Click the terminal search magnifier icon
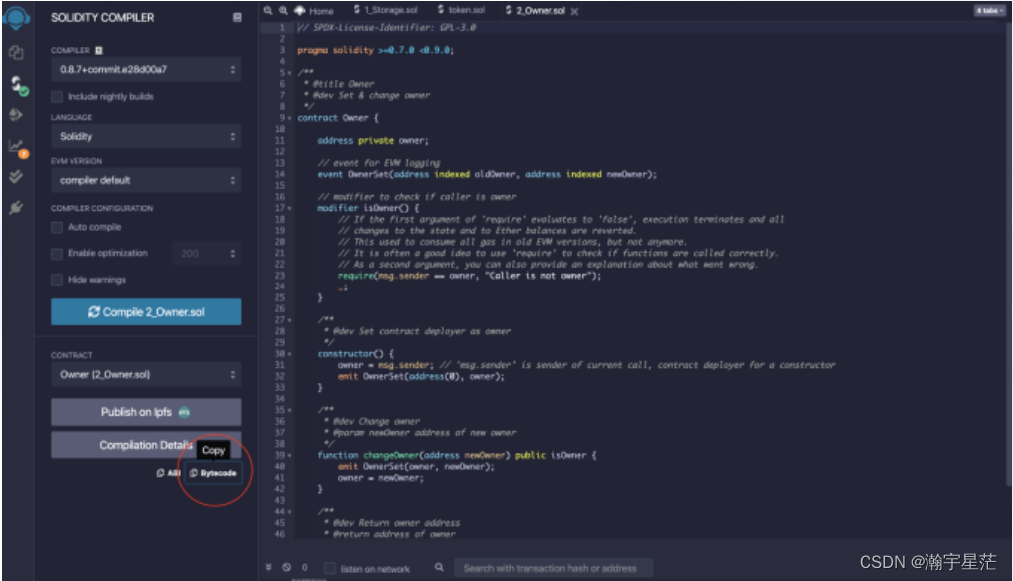 pyautogui.click(x=439, y=567)
